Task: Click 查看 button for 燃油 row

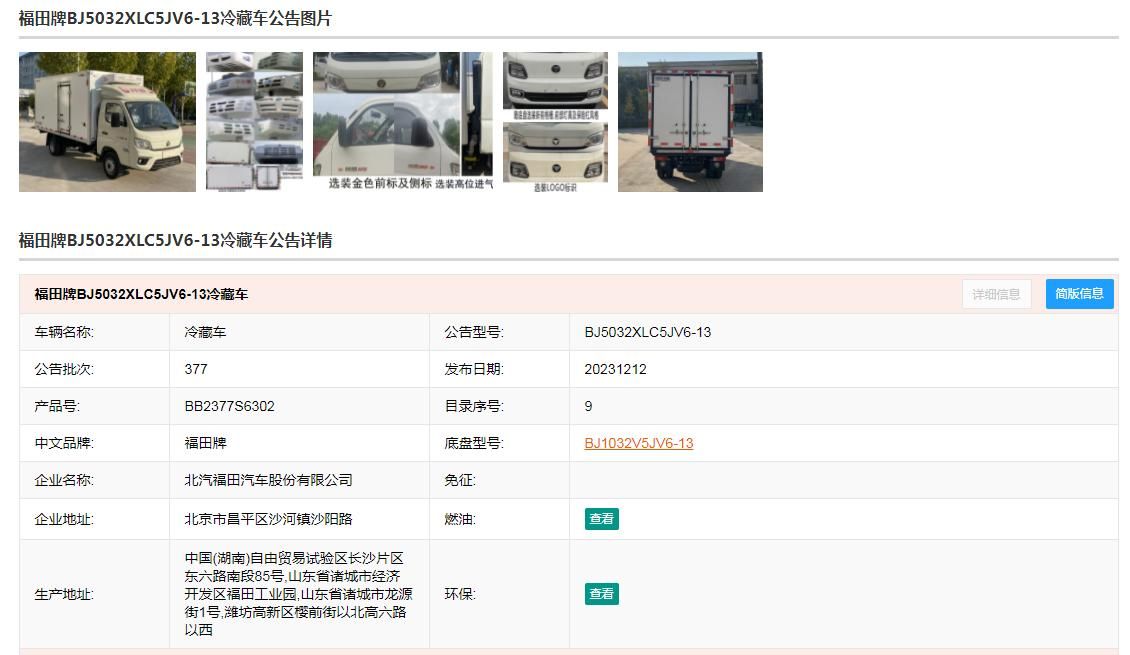Action: click(x=602, y=519)
